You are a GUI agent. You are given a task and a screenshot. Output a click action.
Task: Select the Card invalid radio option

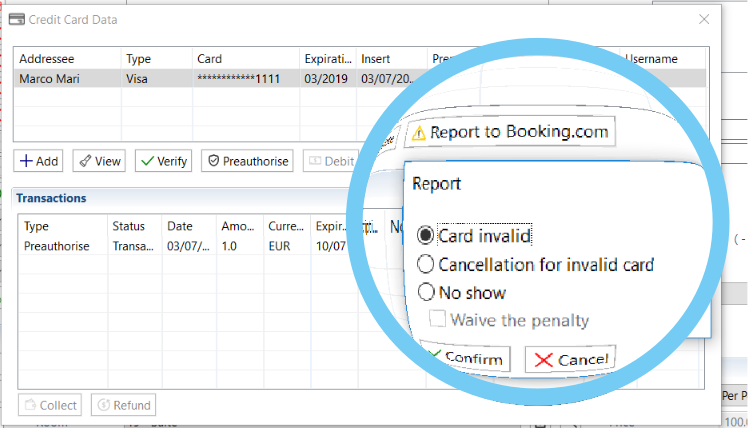[425, 235]
